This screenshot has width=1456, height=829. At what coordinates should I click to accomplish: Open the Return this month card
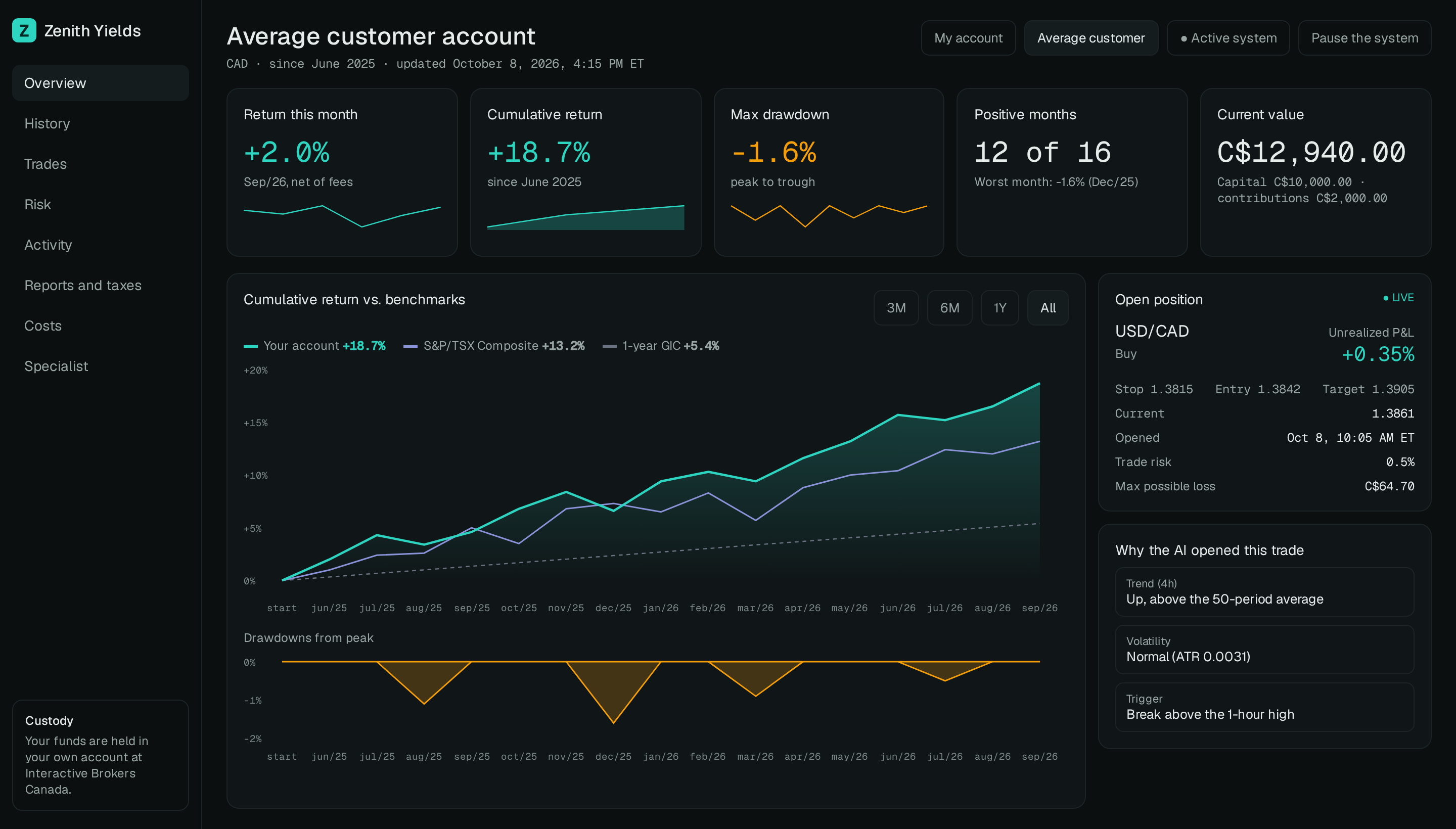[x=342, y=172]
